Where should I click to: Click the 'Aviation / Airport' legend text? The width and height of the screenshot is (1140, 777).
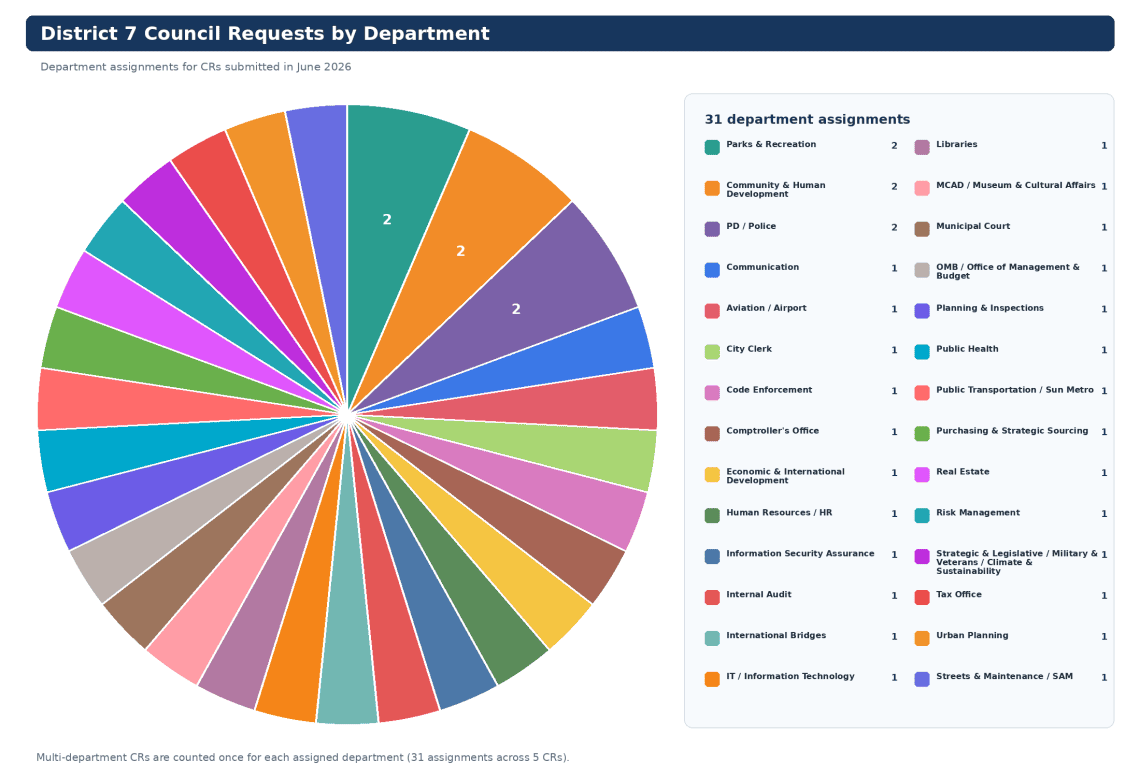[x=766, y=307]
